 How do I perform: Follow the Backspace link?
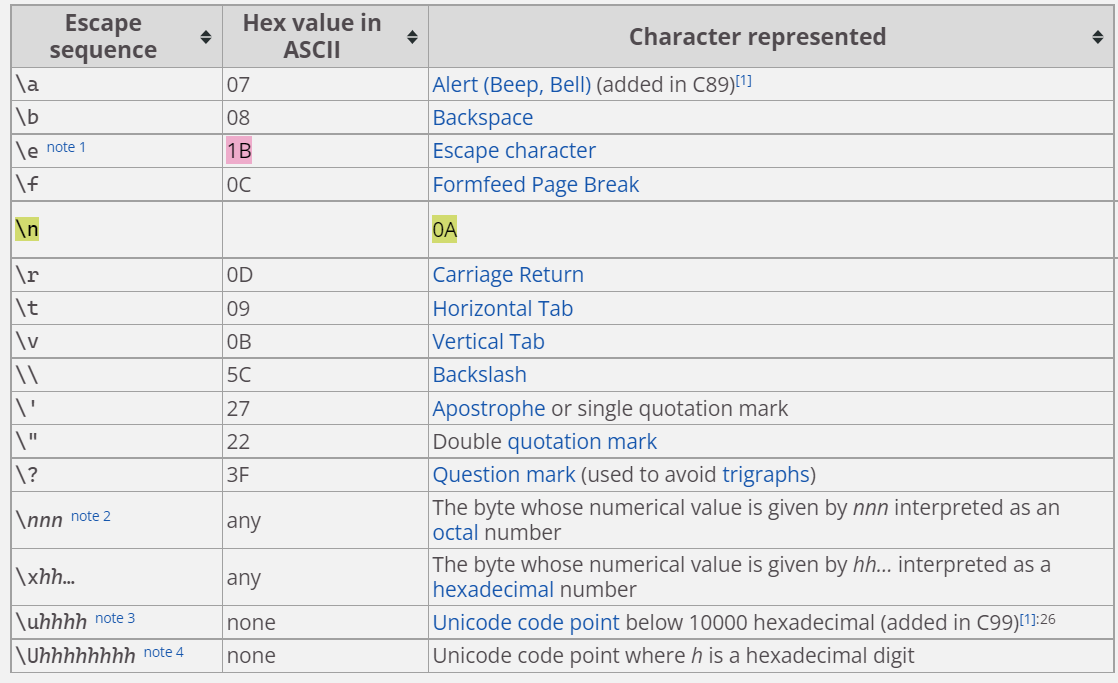[482, 118]
